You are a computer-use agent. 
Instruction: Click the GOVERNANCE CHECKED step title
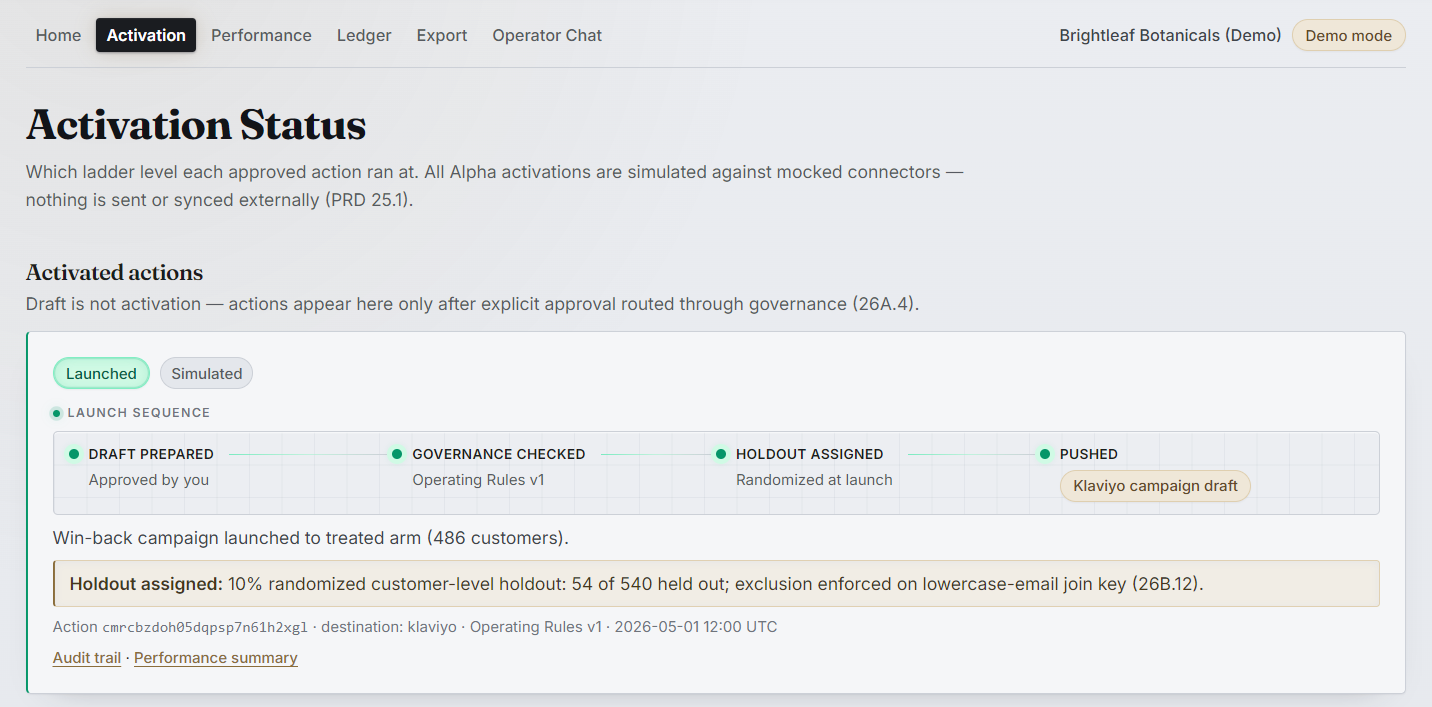coord(499,454)
